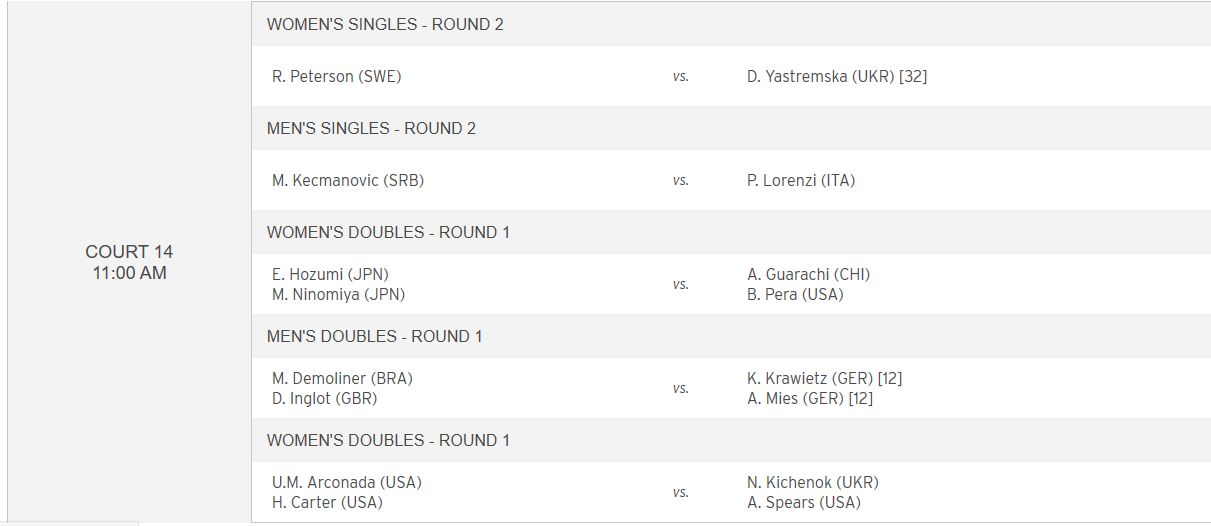Open M. Ninomiya (JPN) profile

tap(339, 294)
